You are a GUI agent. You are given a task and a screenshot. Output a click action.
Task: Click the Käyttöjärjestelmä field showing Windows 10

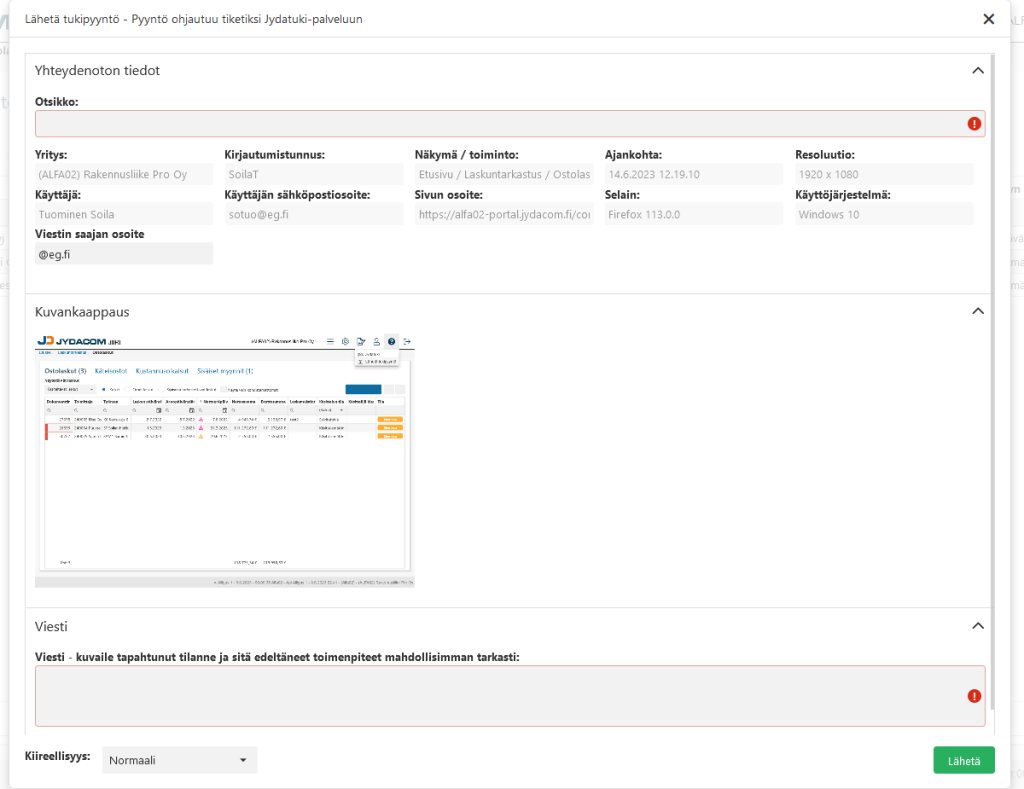coord(884,214)
